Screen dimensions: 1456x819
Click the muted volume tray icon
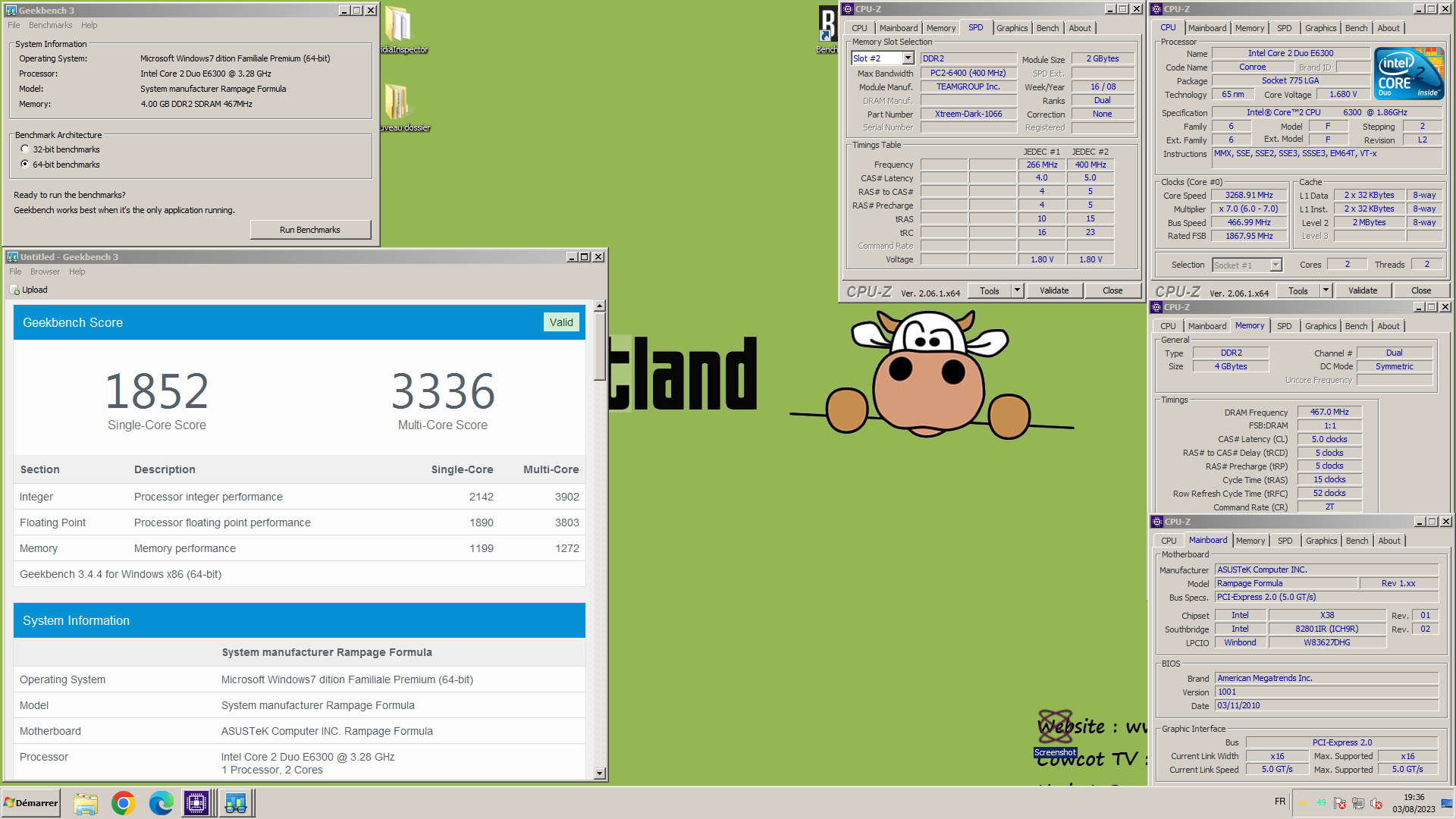pyautogui.click(x=1376, y=803)
